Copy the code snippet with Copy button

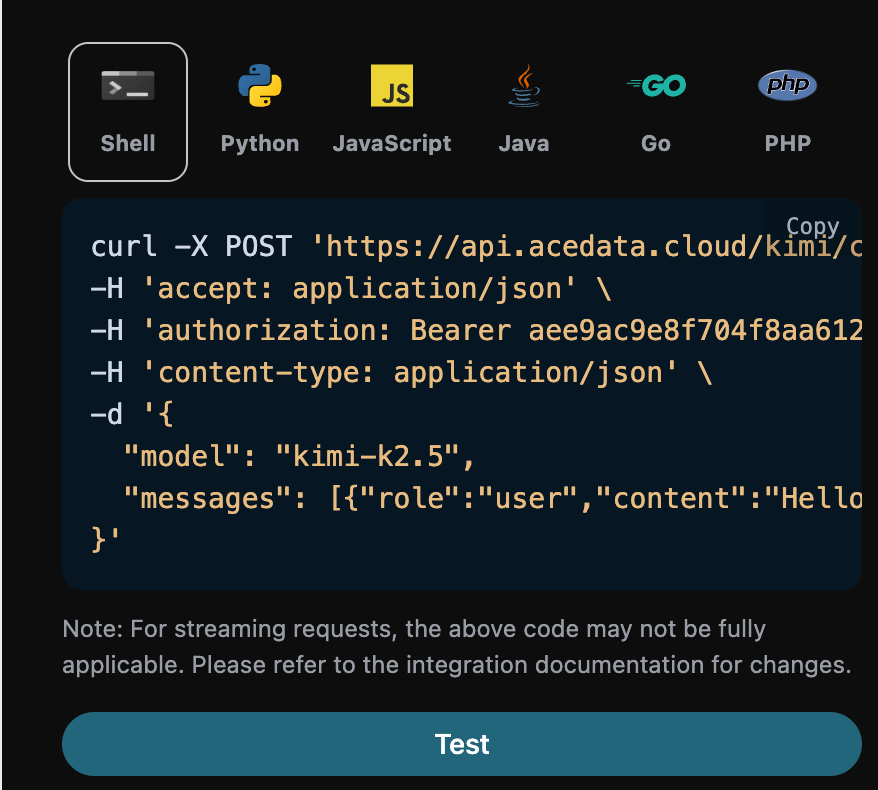click(x=812, y=226)
